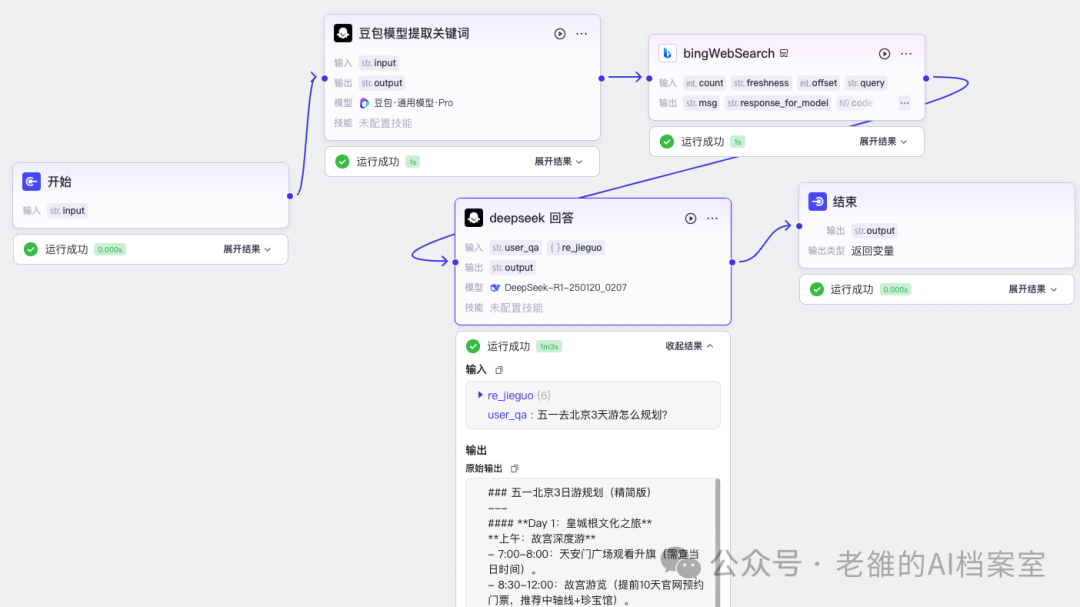Show more bingWebSearch output parameters

pyautogui.click(x=904, y=103)
